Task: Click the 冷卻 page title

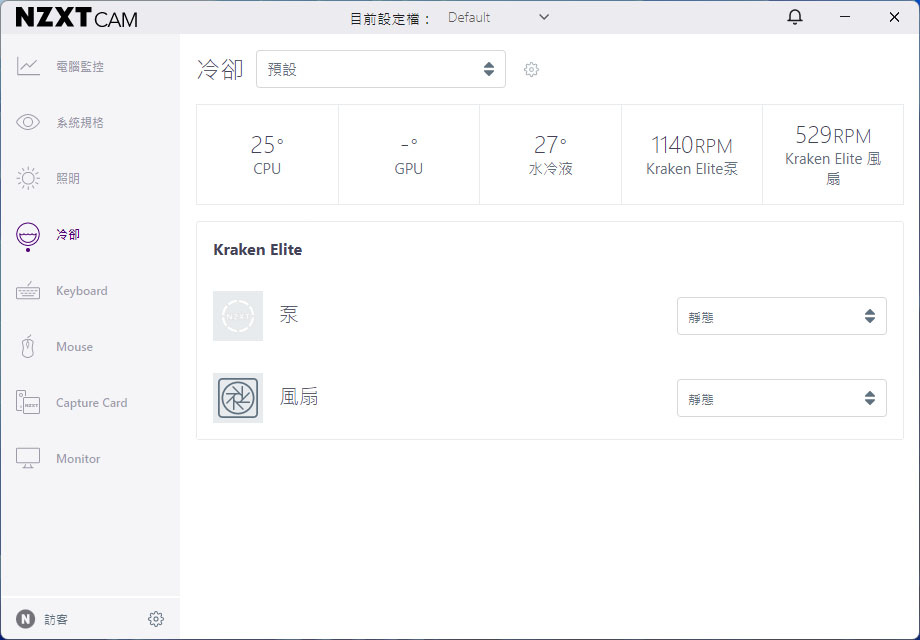Action: coord(220,69)
